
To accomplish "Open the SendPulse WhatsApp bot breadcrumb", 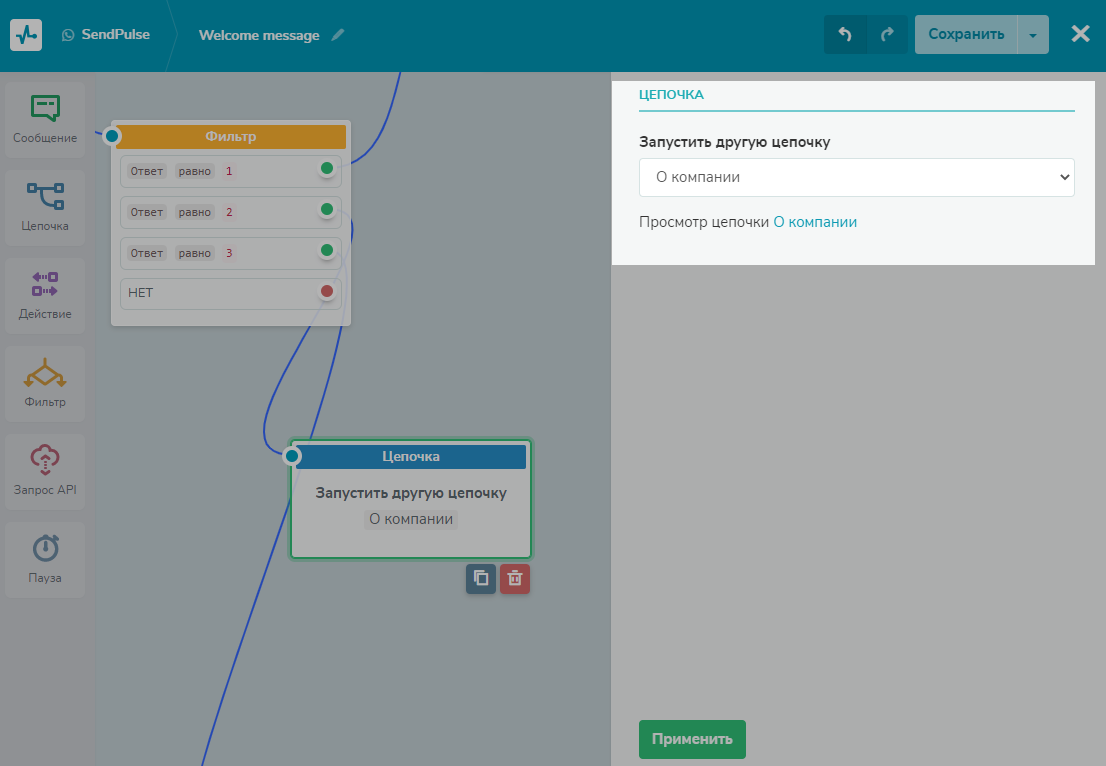I will pyautogui.click(x=107, y=35).
